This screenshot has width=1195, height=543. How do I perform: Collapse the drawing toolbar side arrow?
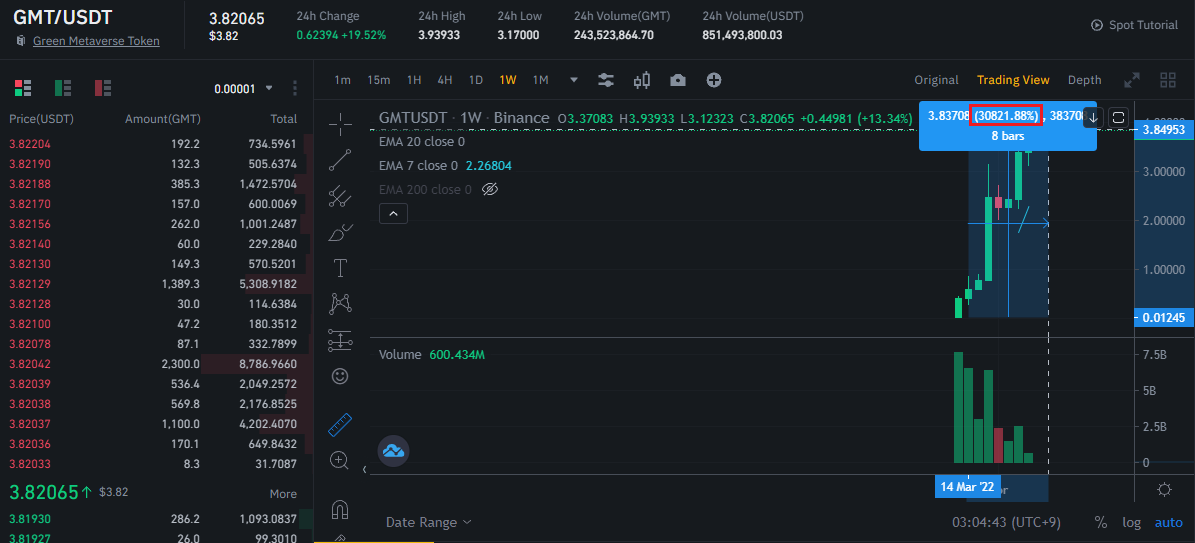coord(364,469)
